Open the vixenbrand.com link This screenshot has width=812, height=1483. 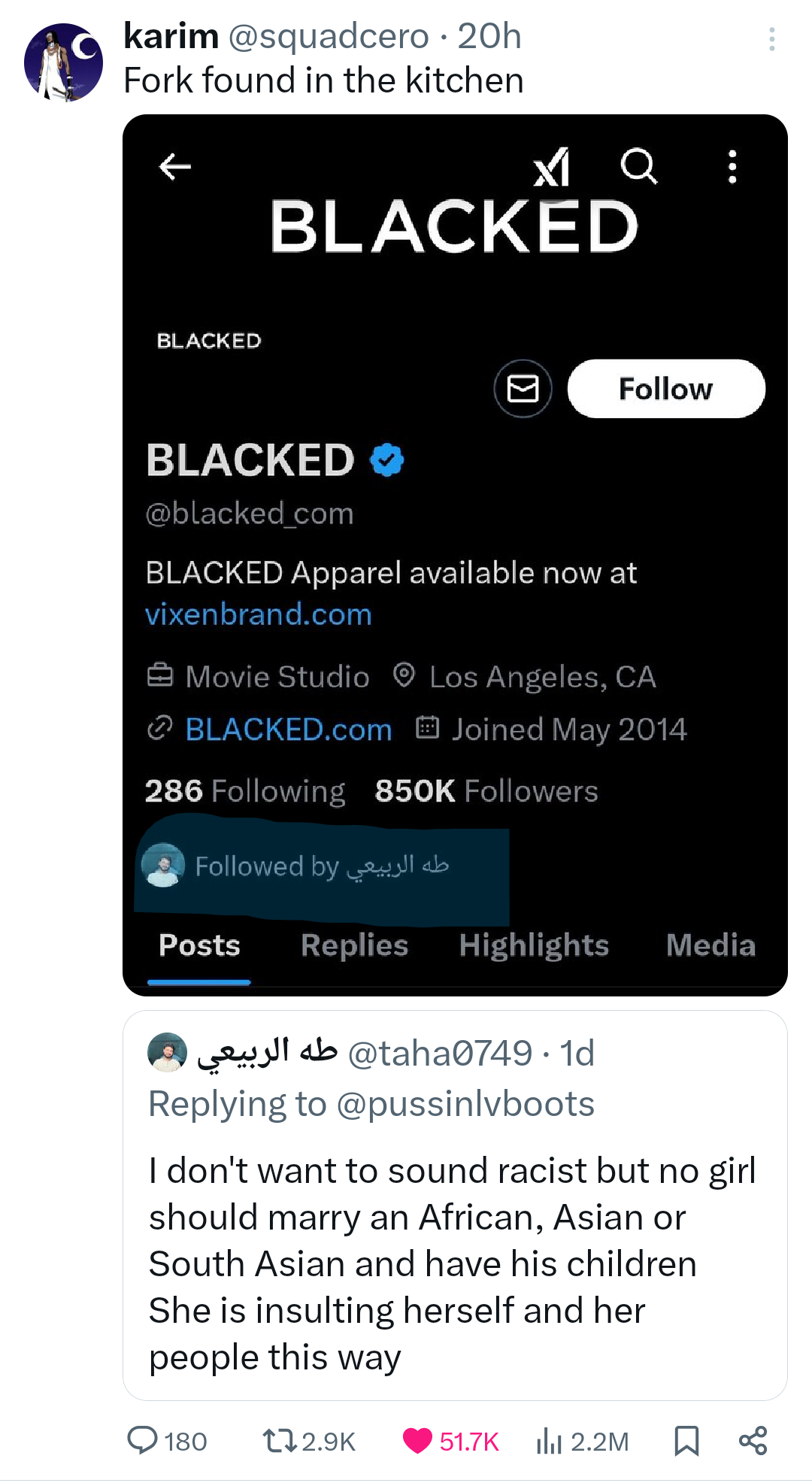(259, 614)
